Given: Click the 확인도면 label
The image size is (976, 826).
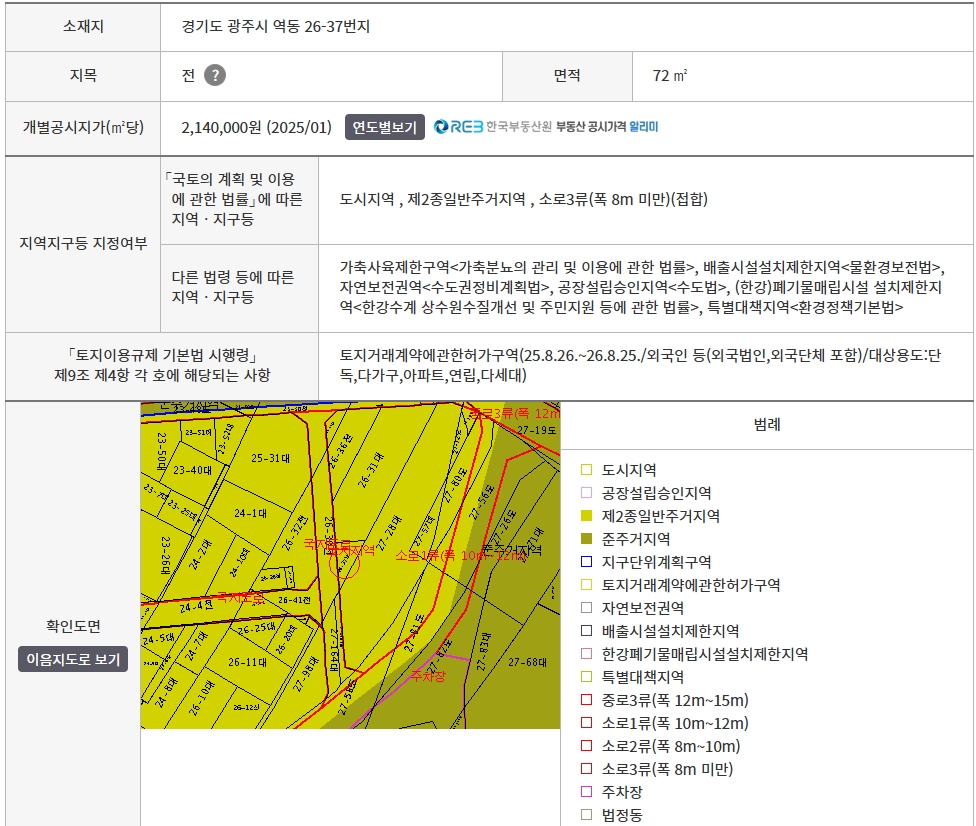Looking at the screenshot, I should pos(73,626).
